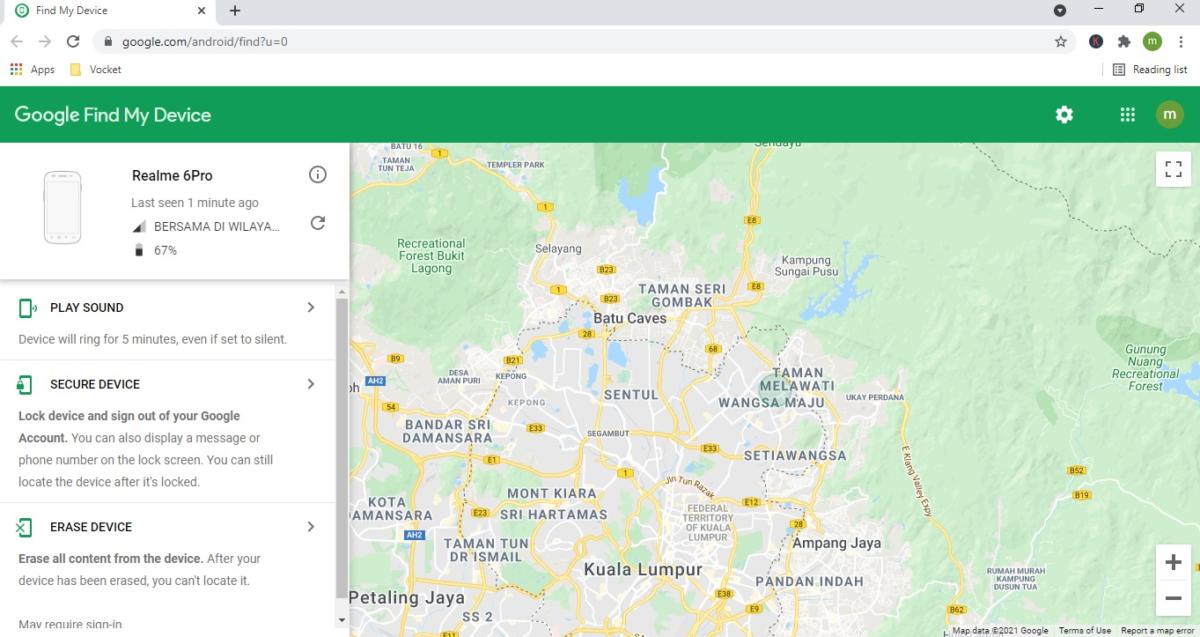1200x637 pixels.
Task: Select the Find My Device tab
Action: click(108, 12)
